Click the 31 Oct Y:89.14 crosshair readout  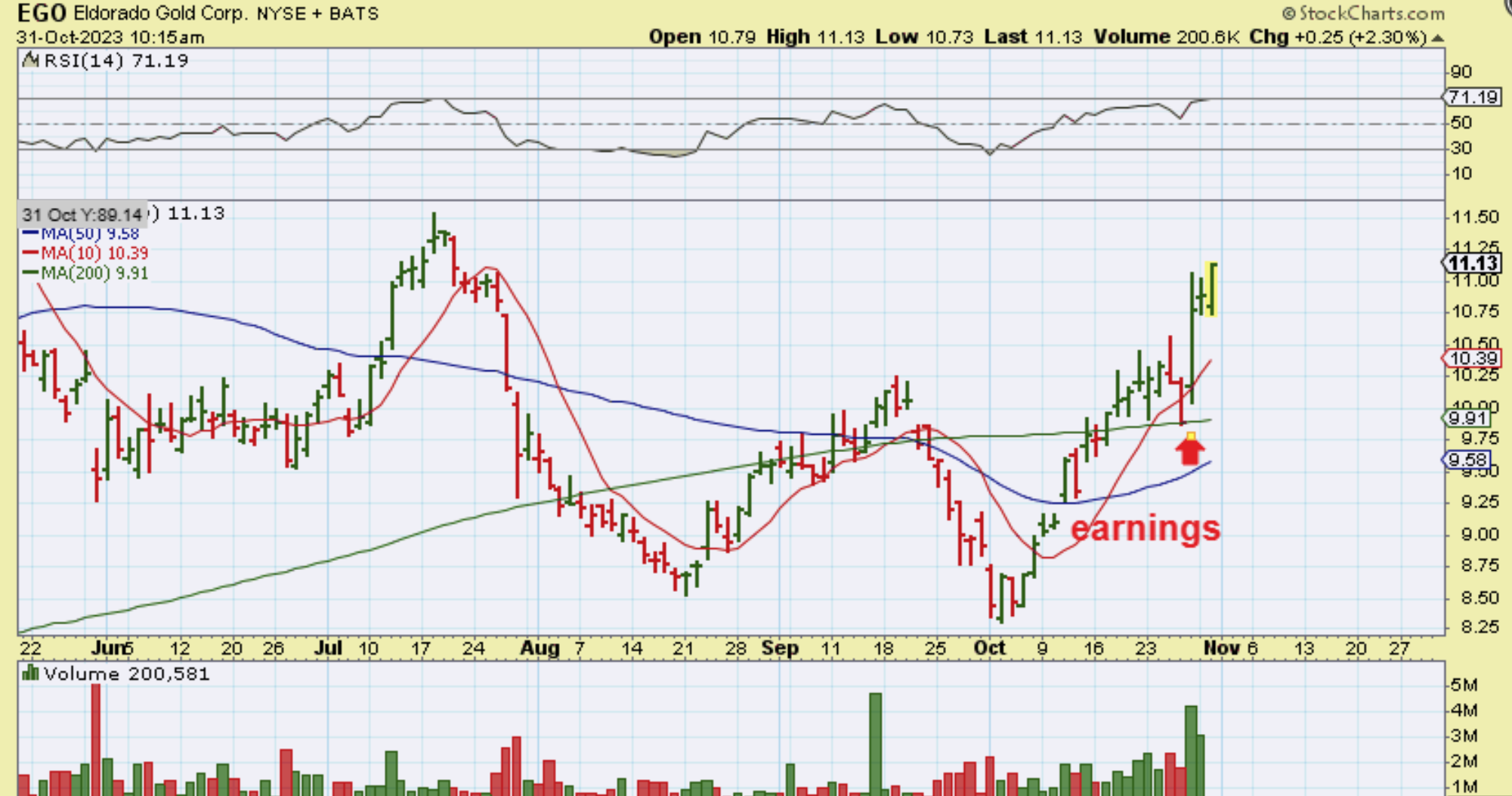(x=82, y=215)
